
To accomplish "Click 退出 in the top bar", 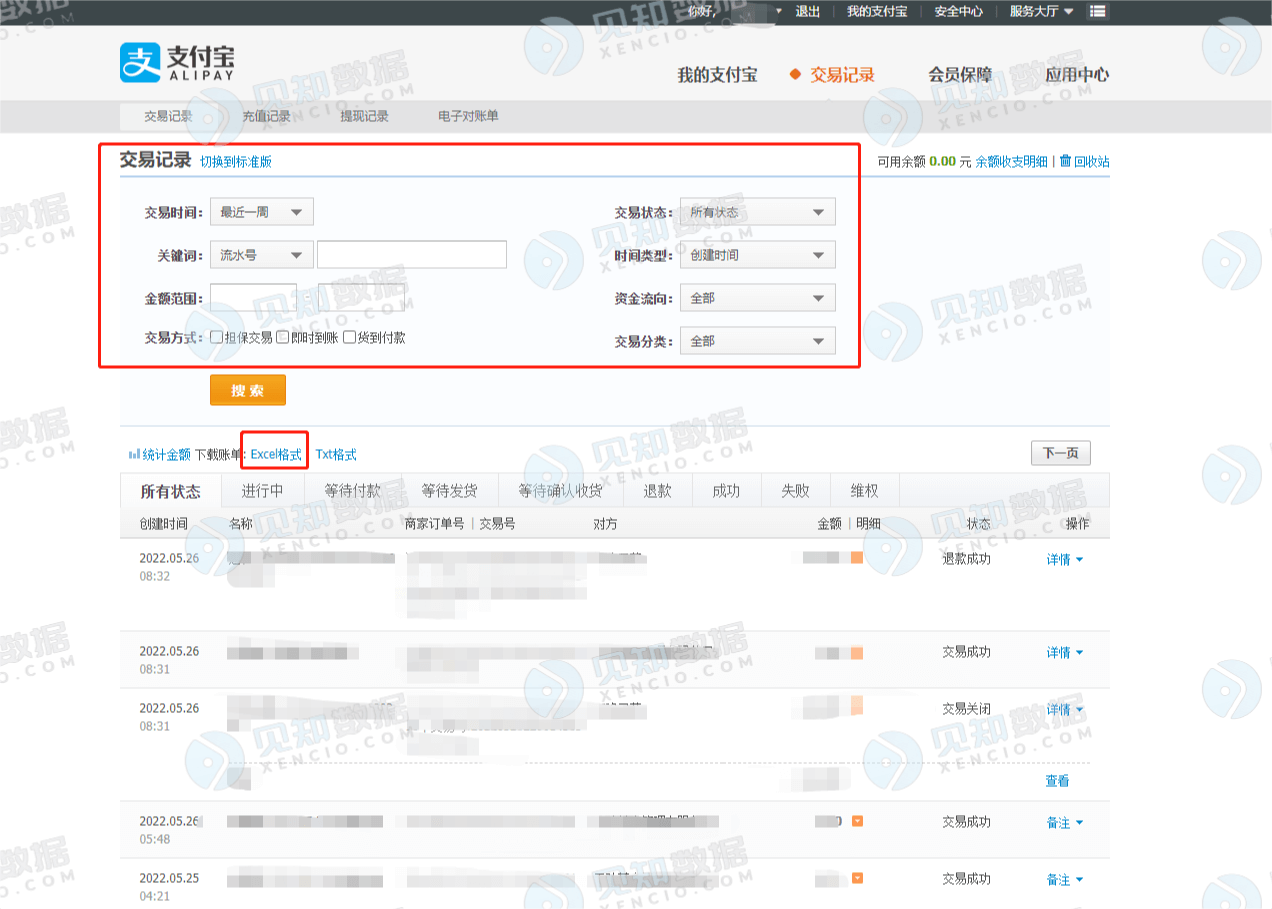I will (807, 11).
